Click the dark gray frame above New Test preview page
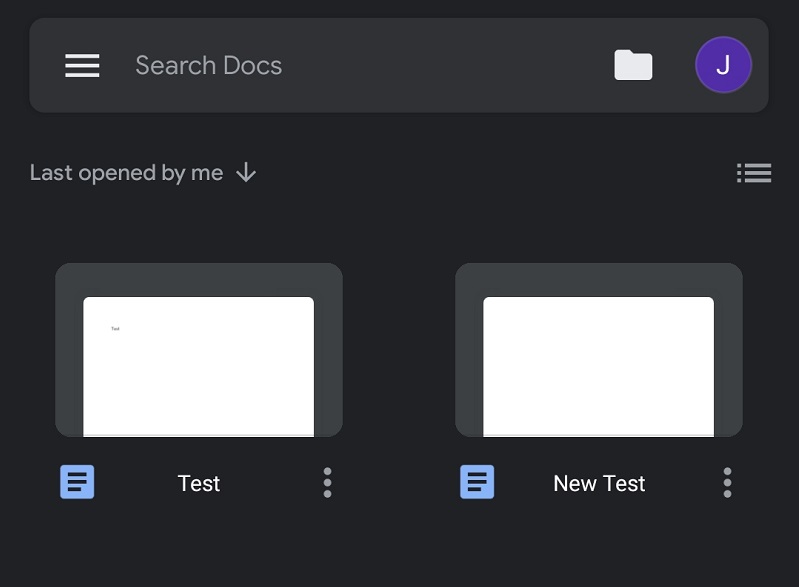The image size is (799, 587). click(x=598, y=280)
